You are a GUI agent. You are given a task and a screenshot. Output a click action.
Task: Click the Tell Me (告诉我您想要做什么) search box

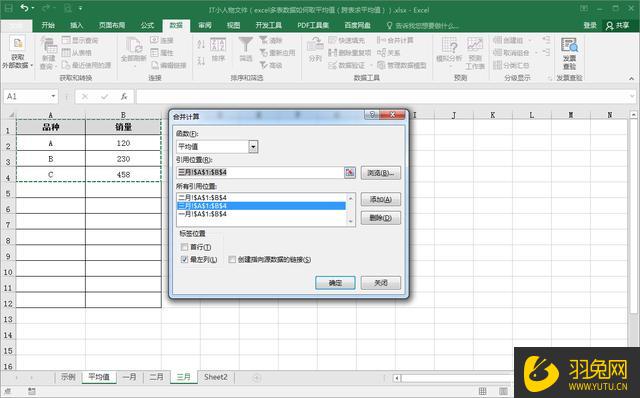(423, 26)
